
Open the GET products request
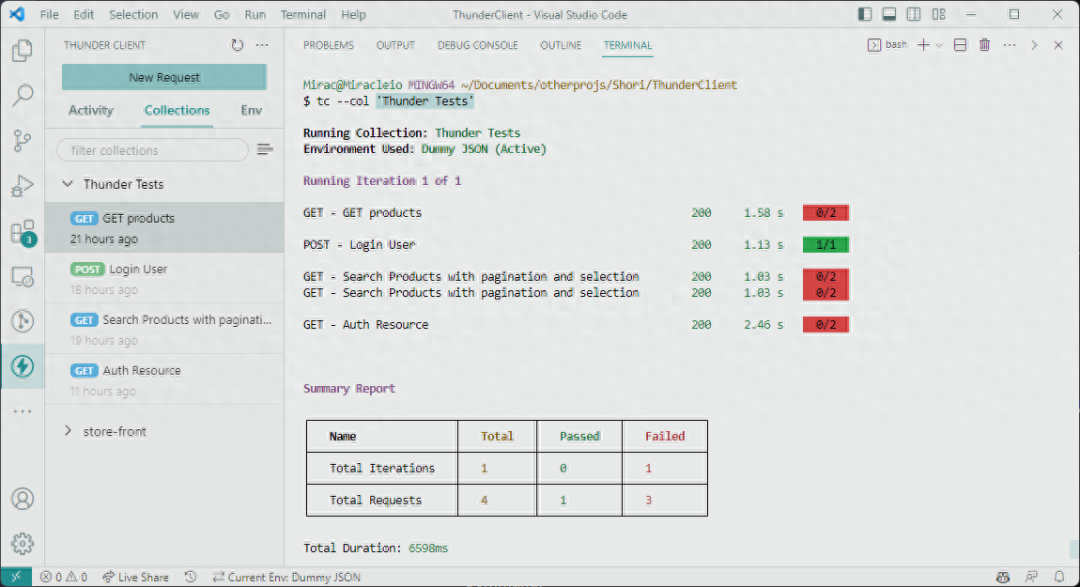coord(165,227)
